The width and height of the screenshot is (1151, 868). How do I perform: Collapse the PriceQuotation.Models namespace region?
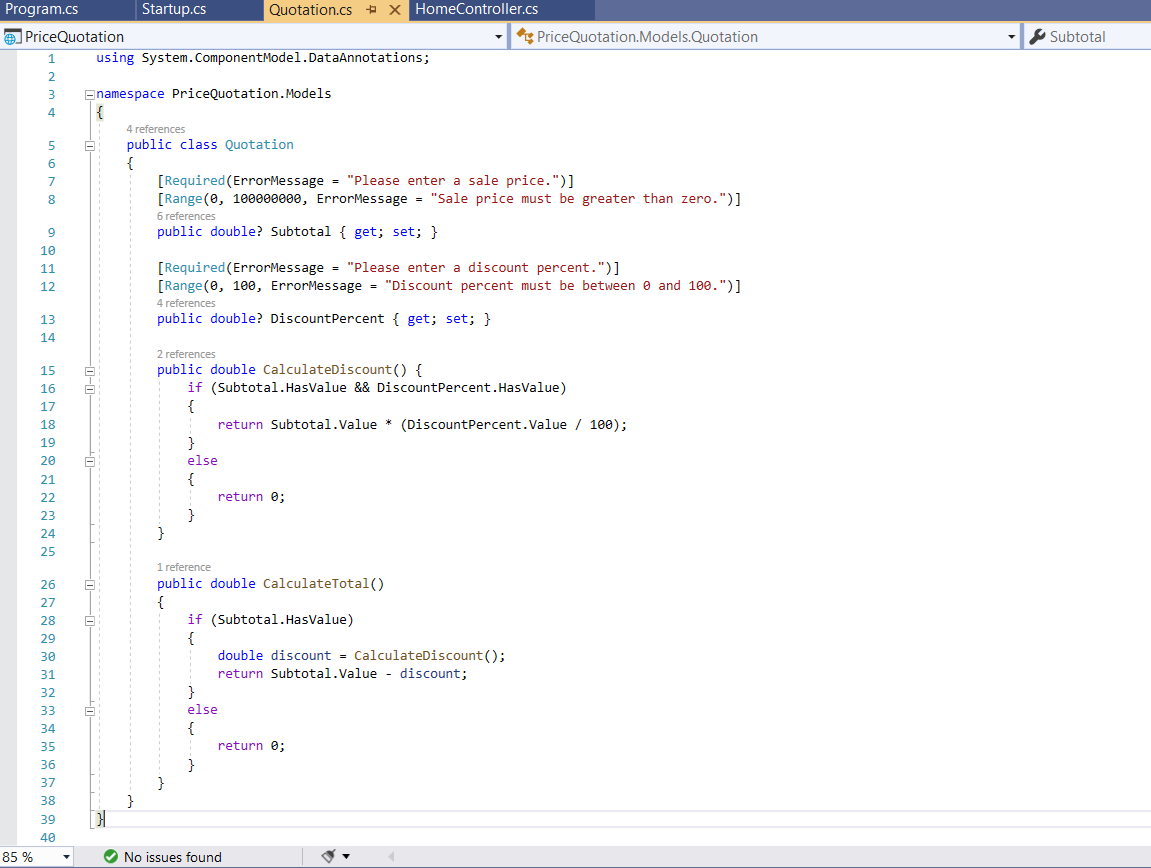tap(90, 93)
